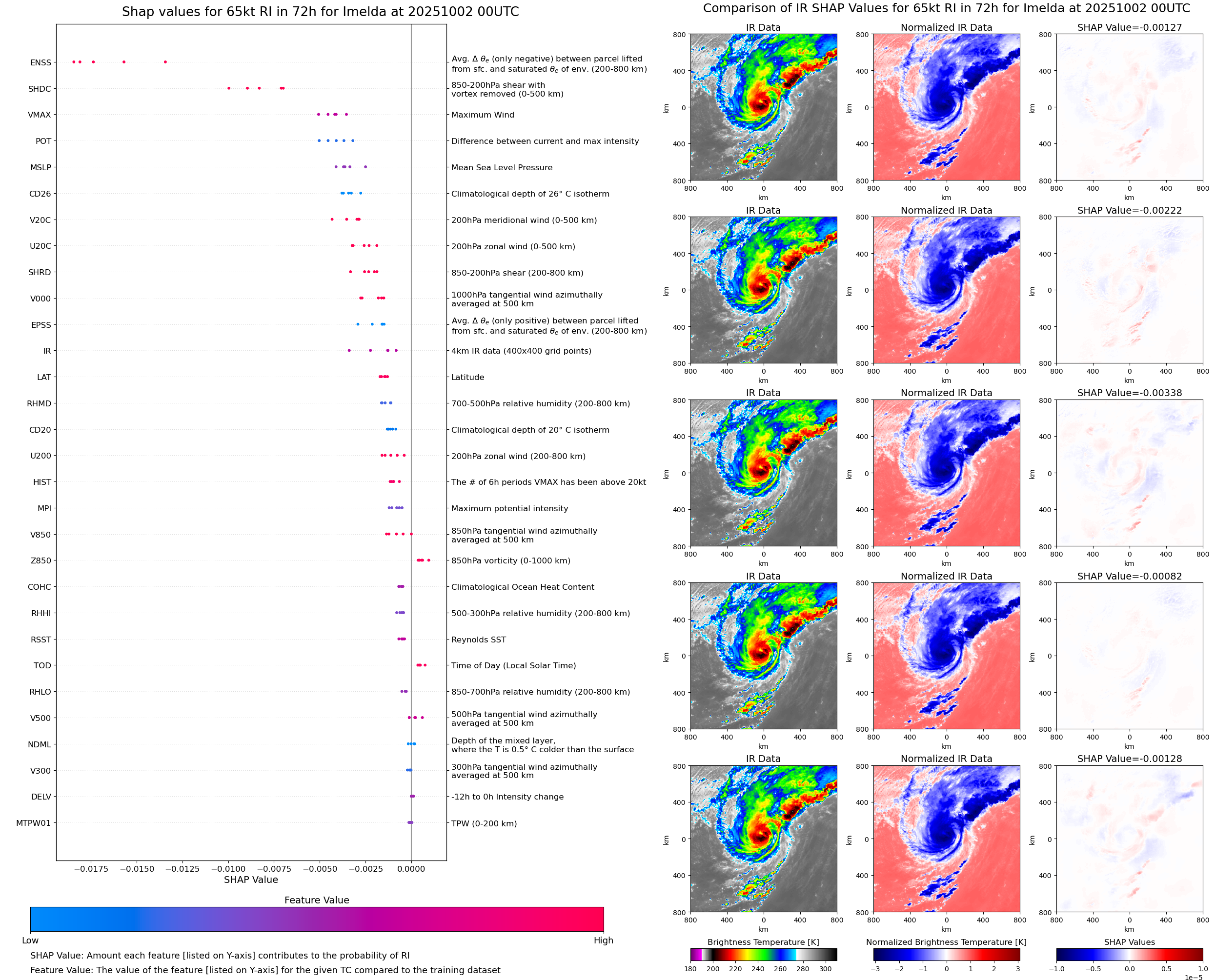Click the 'Time of Day (Local Solar Time)' text
The height and width of the screenshot is (980, 1215).
(514, 665)
